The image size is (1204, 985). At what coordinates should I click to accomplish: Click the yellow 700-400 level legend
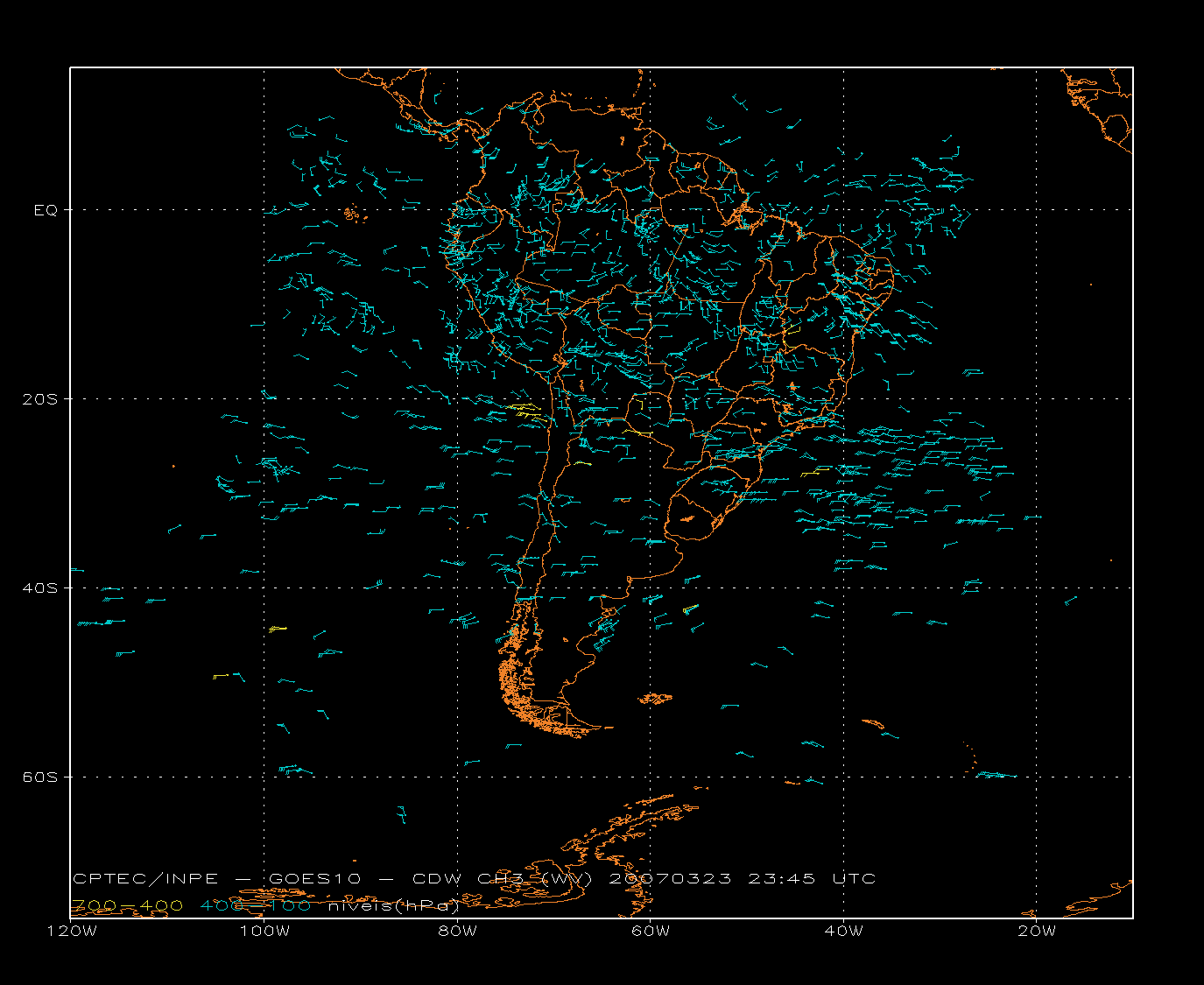[127, 905]
